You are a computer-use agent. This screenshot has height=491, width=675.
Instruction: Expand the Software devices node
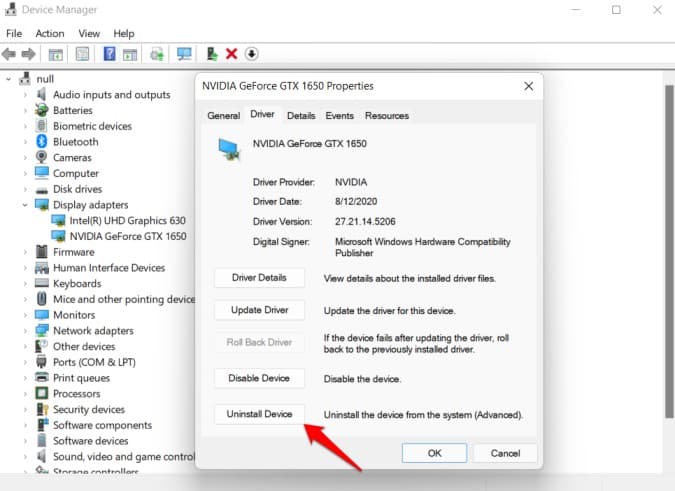click(x=25, y=441)
